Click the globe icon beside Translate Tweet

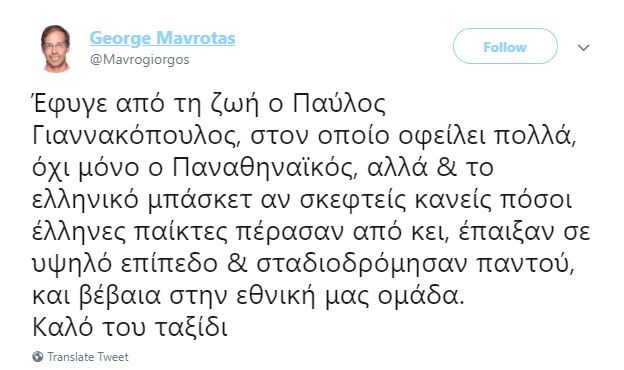click(x=37, y=356)
